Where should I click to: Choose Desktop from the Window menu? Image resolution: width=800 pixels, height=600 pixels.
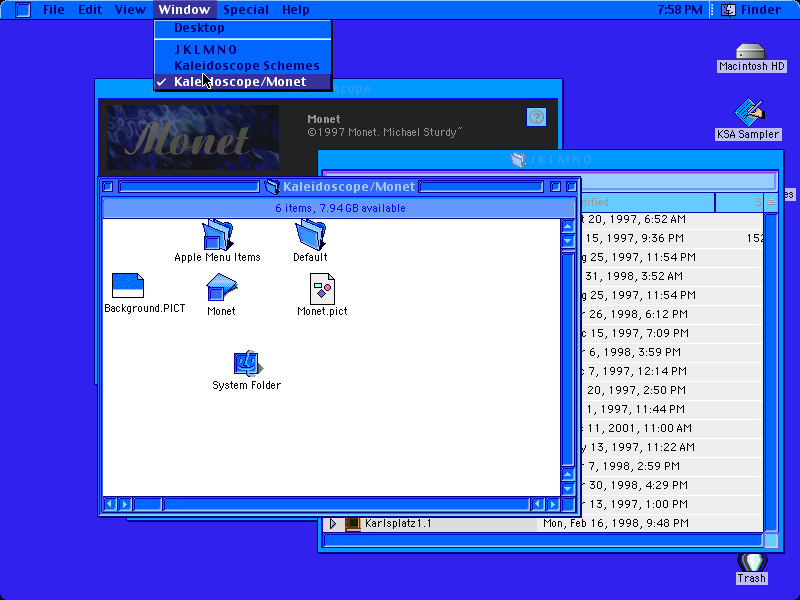[x=243, y=28]
